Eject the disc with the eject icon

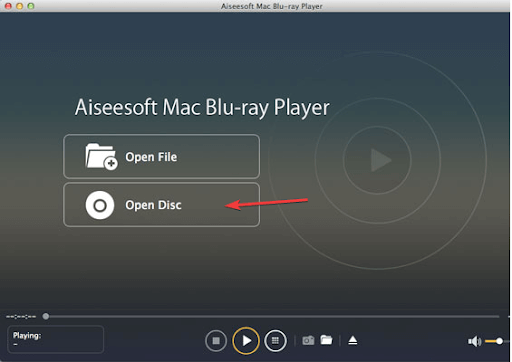pos(353,340)
